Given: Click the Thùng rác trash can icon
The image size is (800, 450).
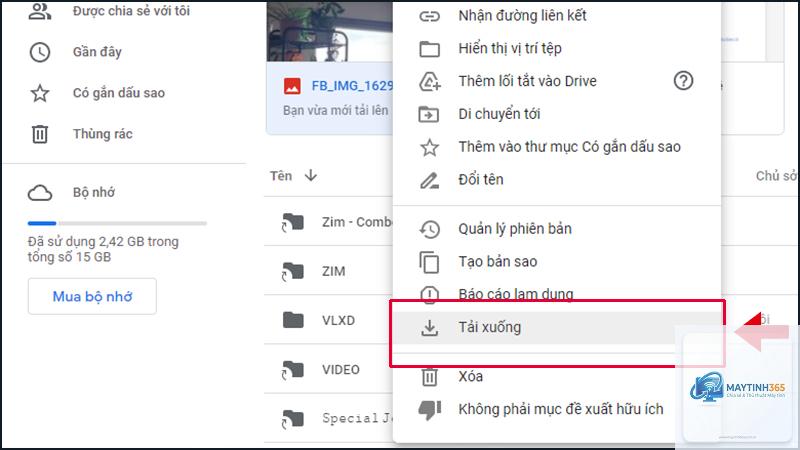Looking at the screenshot, I should [40, 134].
